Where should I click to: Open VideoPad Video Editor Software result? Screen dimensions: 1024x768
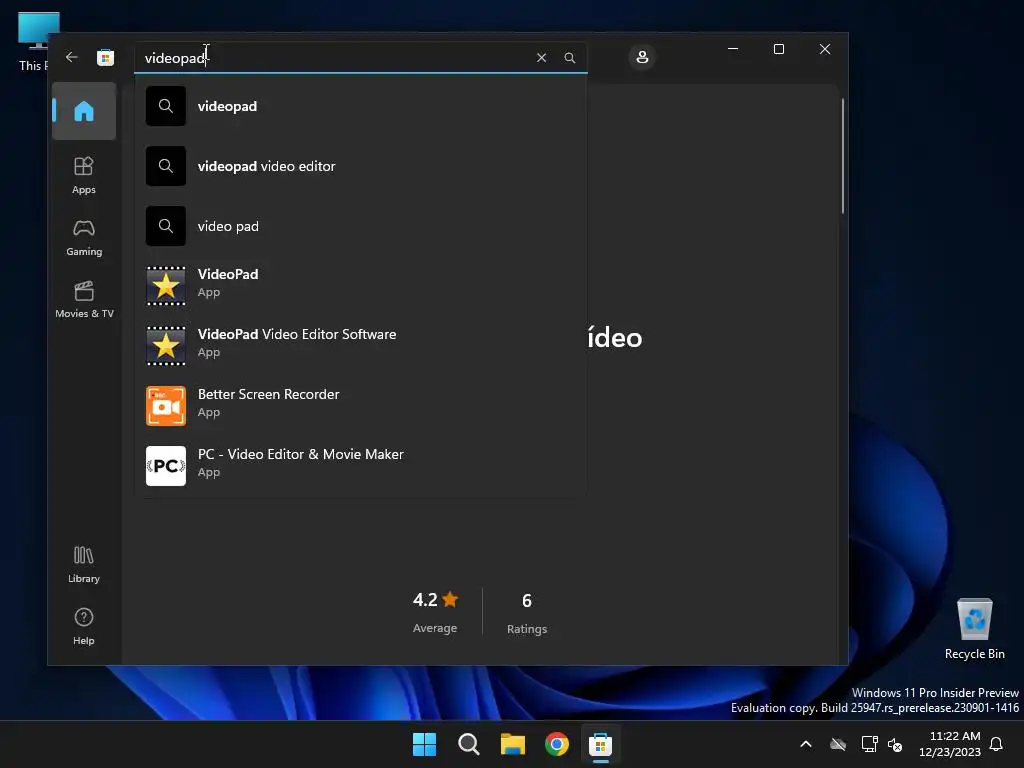[360, 345]
